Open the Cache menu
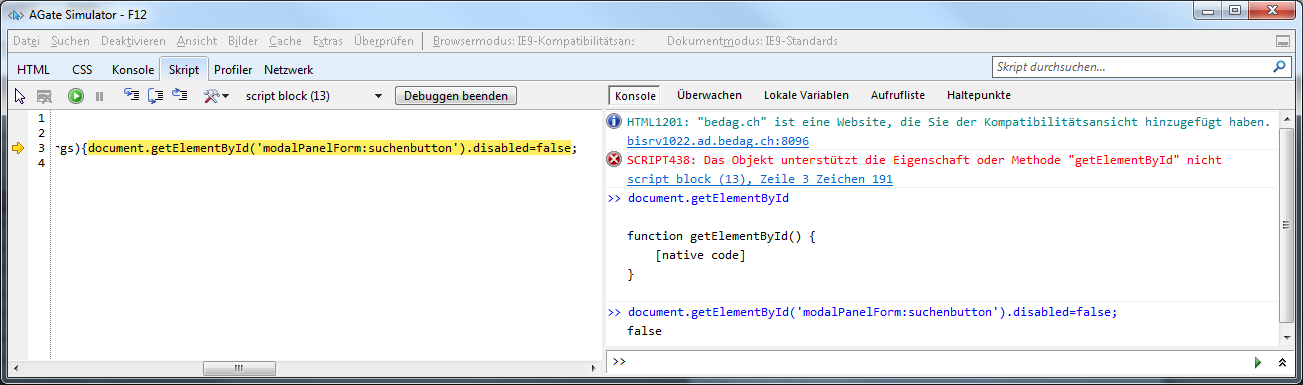The image size is (1303, 385). (285, 41)
